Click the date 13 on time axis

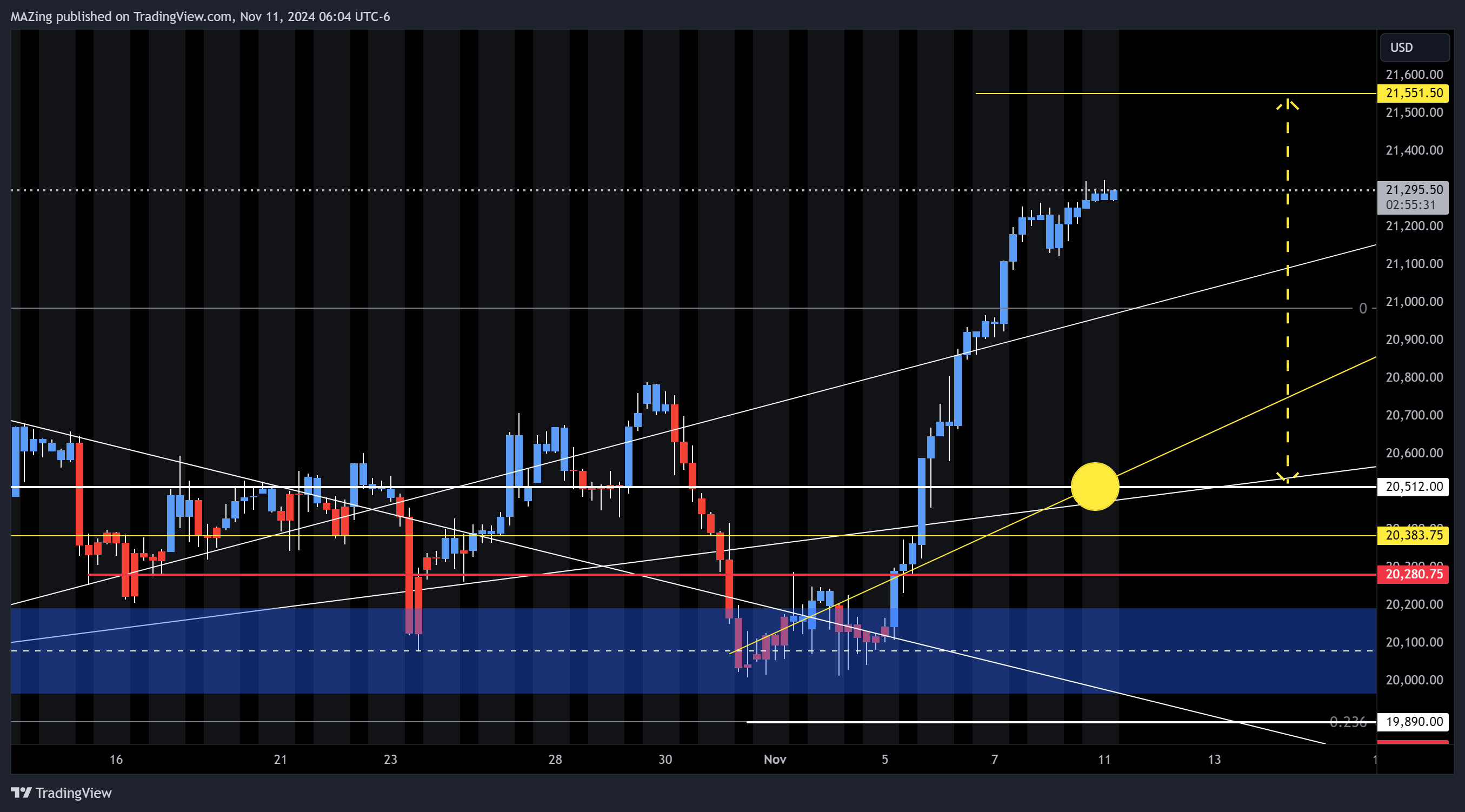coord(1214,760)
